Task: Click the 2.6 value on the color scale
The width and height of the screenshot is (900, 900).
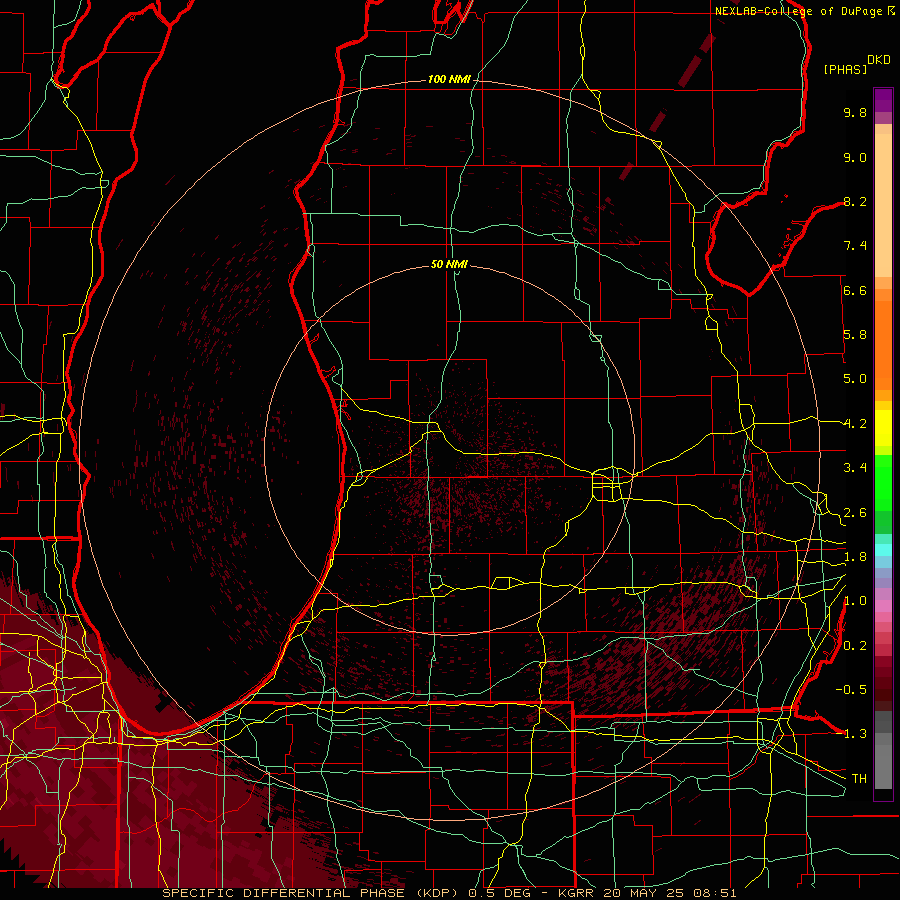Action: (855, 513)
